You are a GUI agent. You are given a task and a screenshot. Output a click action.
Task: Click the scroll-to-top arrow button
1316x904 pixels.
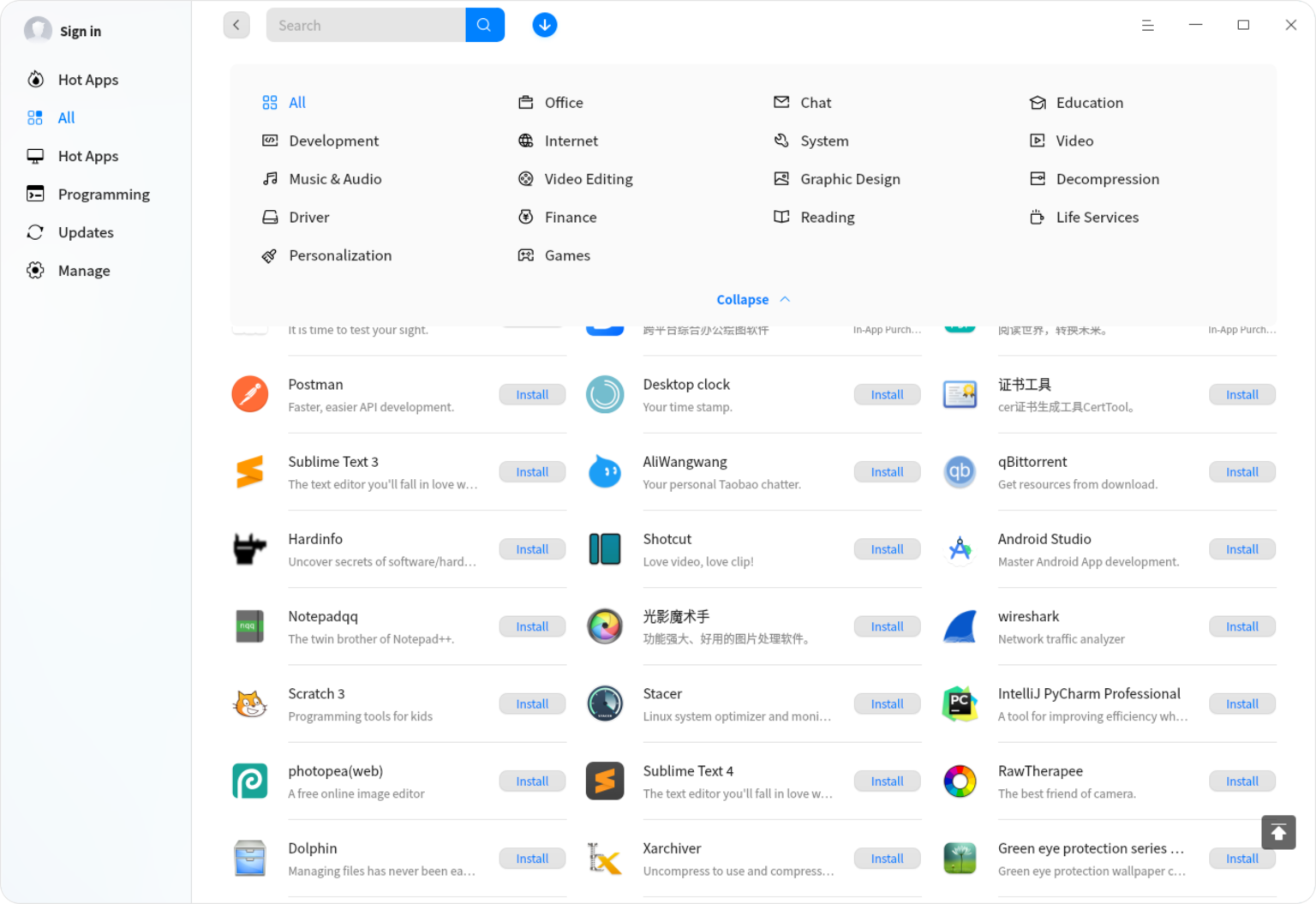pyautogui.click(x=1278, y=832)
